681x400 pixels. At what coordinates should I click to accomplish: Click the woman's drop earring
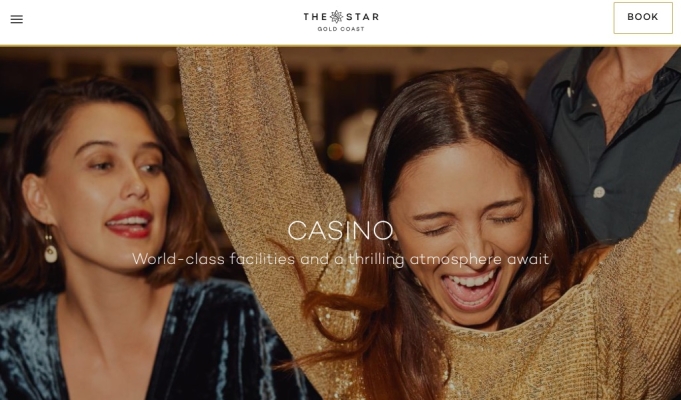[x=50, y=250]
